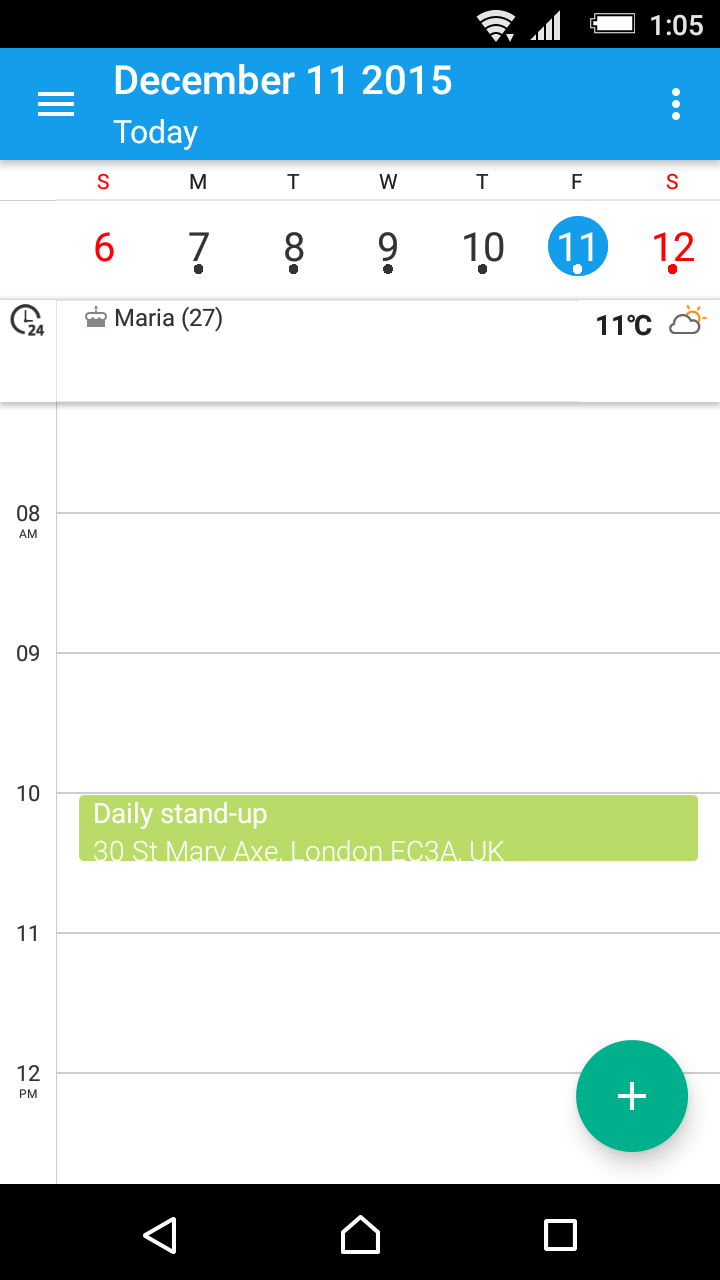Switch to Tuesday 8
Screen dimensions: 720x1280
[293, 247]
